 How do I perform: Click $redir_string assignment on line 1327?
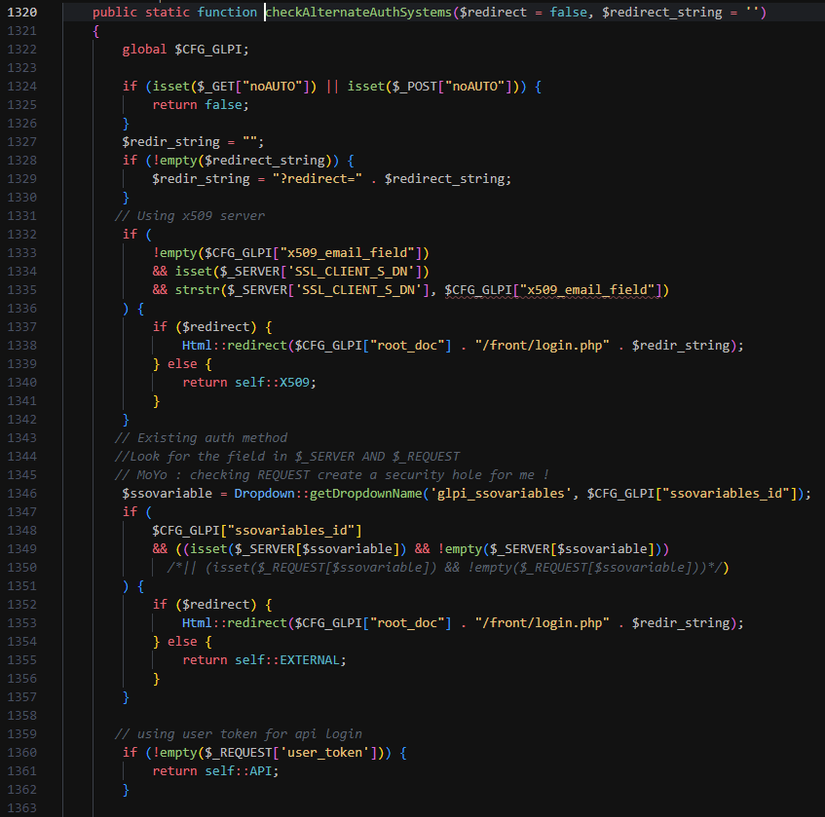tap(193, 142)
